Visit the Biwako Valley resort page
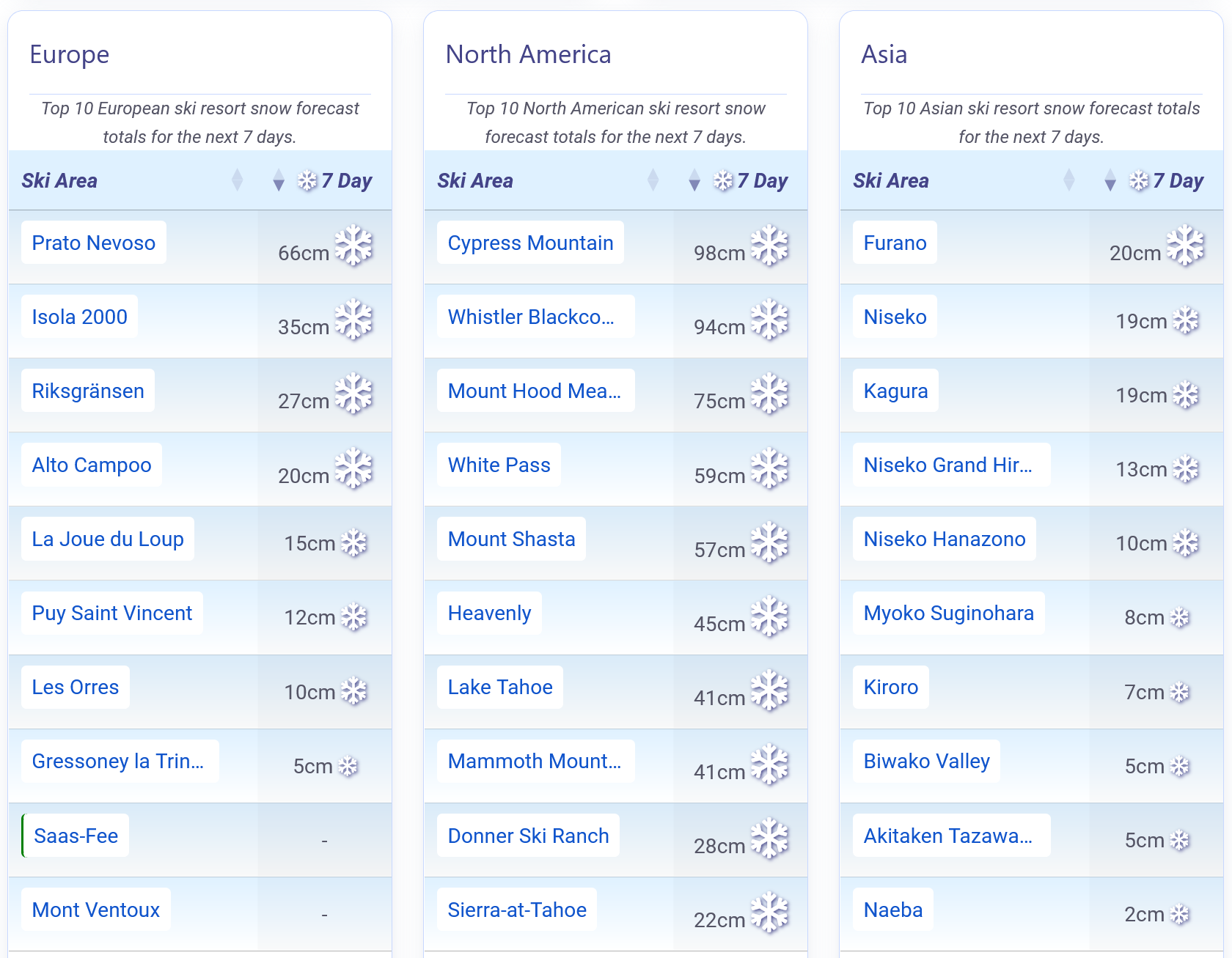 tap(926, 761)
